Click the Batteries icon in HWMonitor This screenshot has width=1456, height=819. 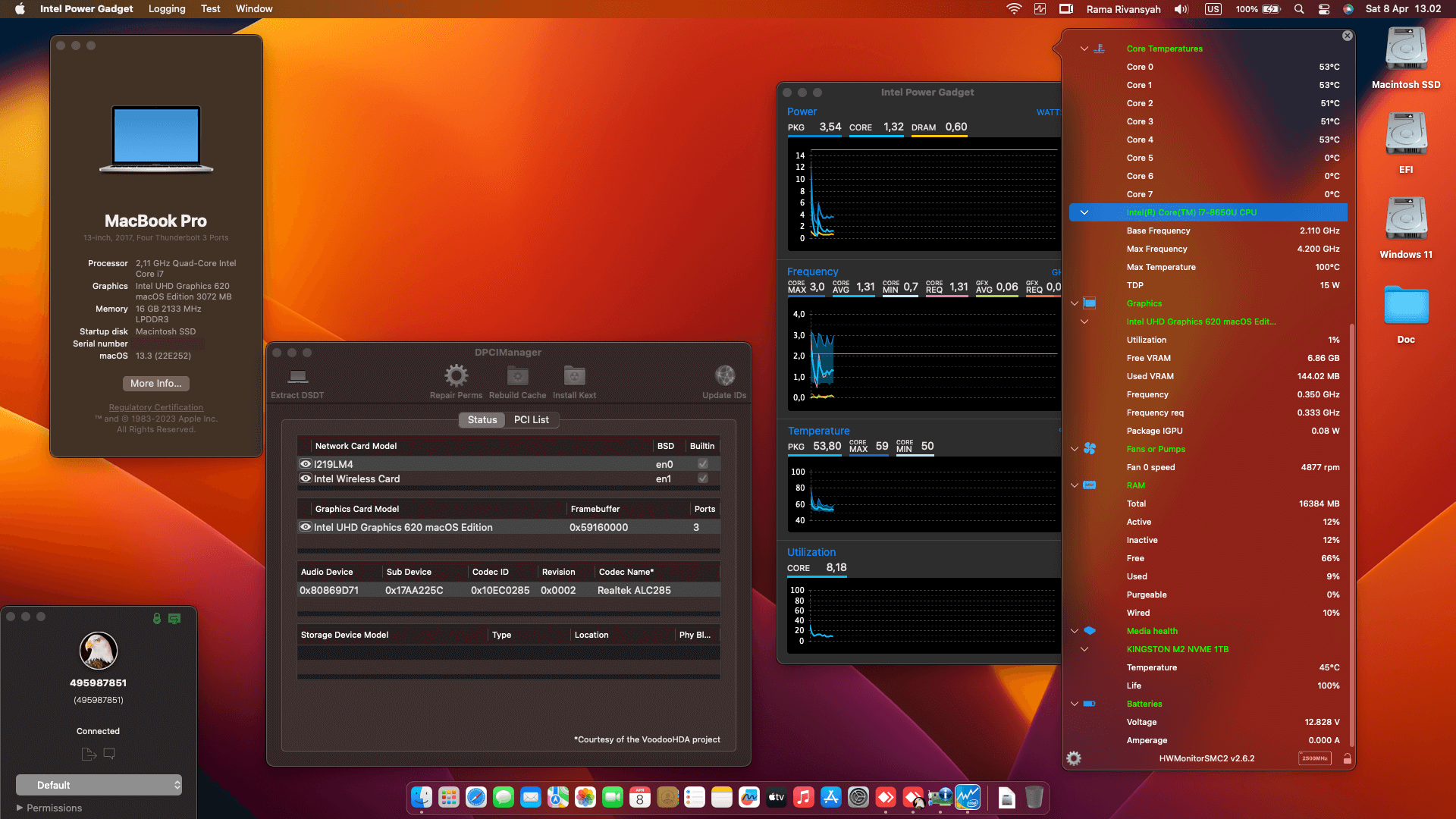(1090, 704)
